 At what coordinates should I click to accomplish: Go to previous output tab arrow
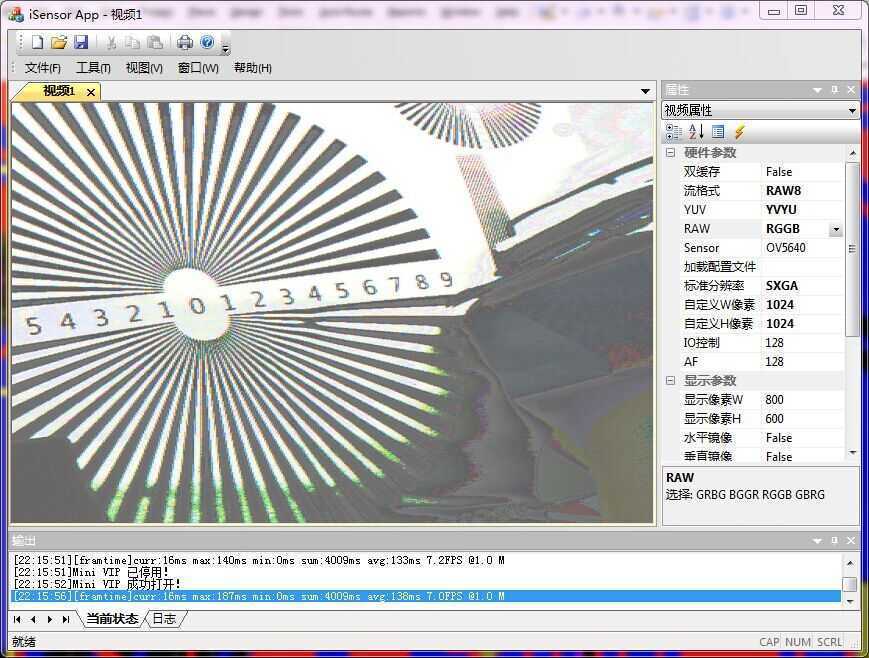(34, 619)
